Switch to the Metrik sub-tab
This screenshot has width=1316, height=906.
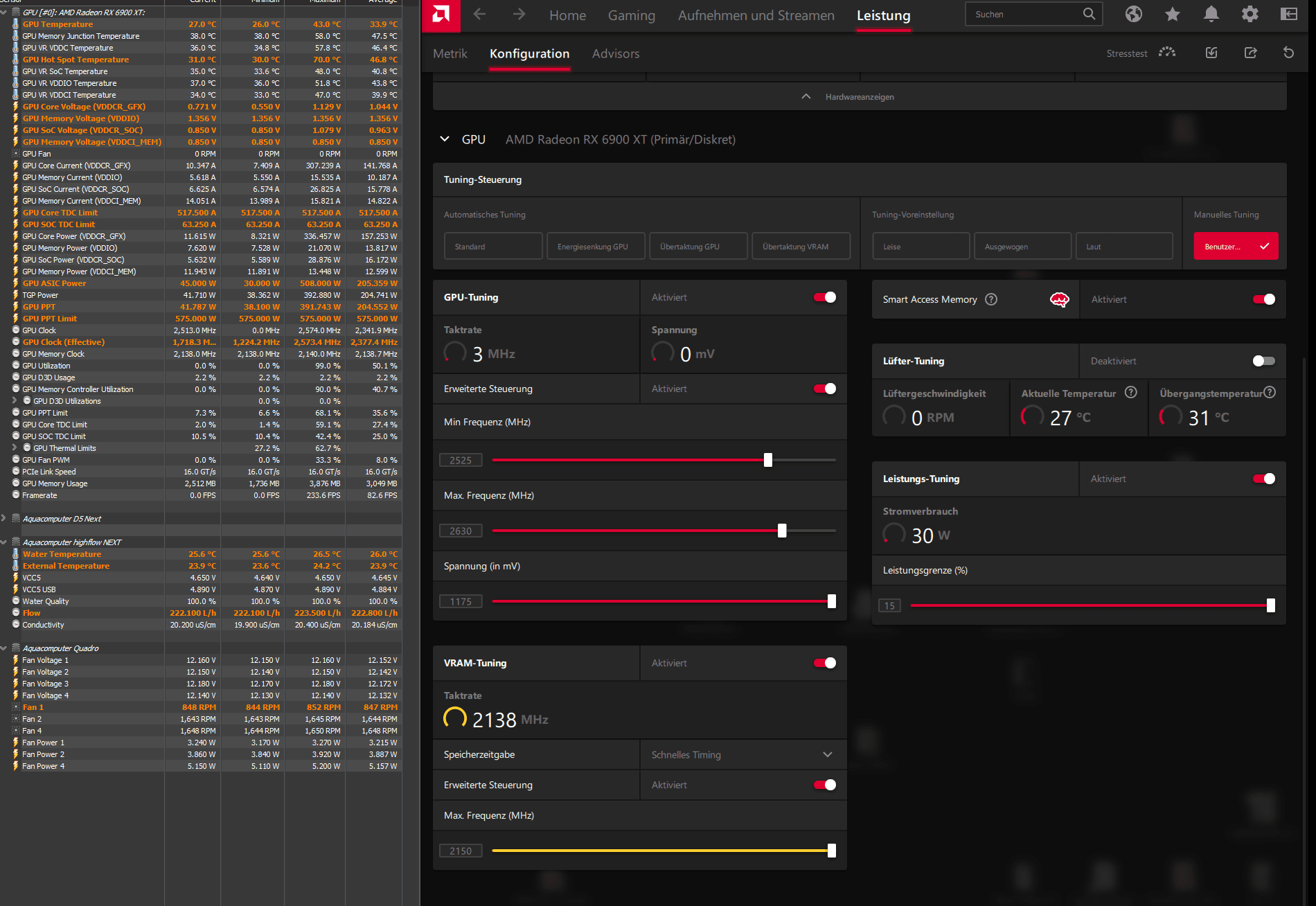pos(450,53)
